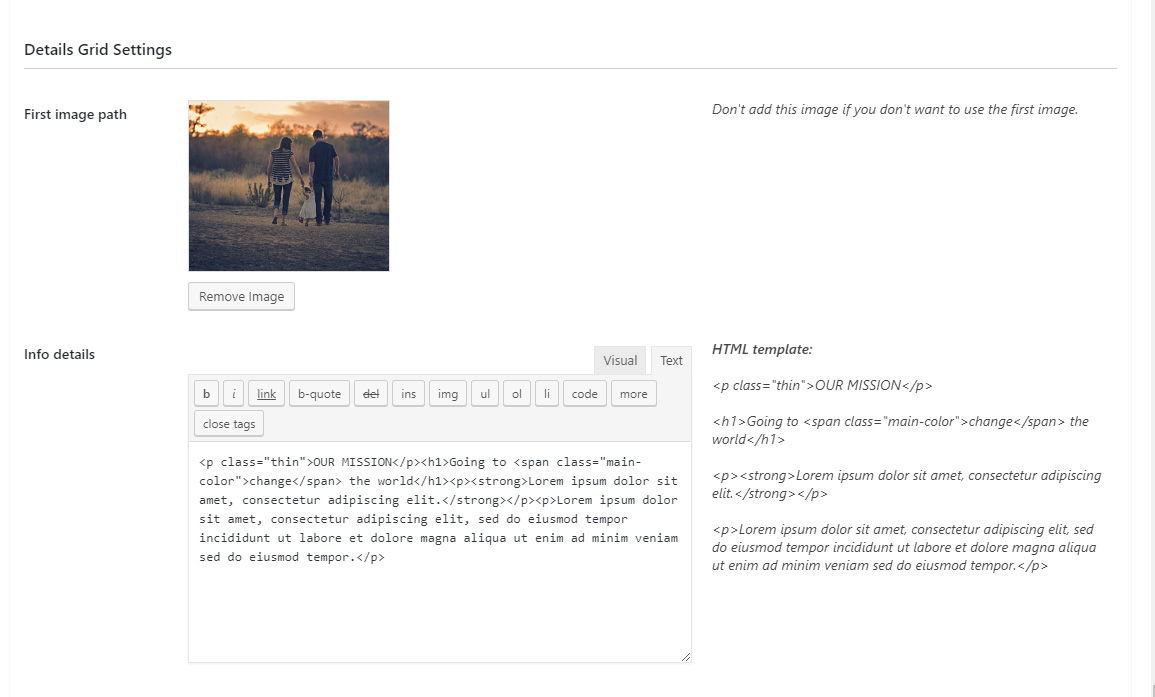Click the template line with 'OUR MISSION'

[822, 385]
